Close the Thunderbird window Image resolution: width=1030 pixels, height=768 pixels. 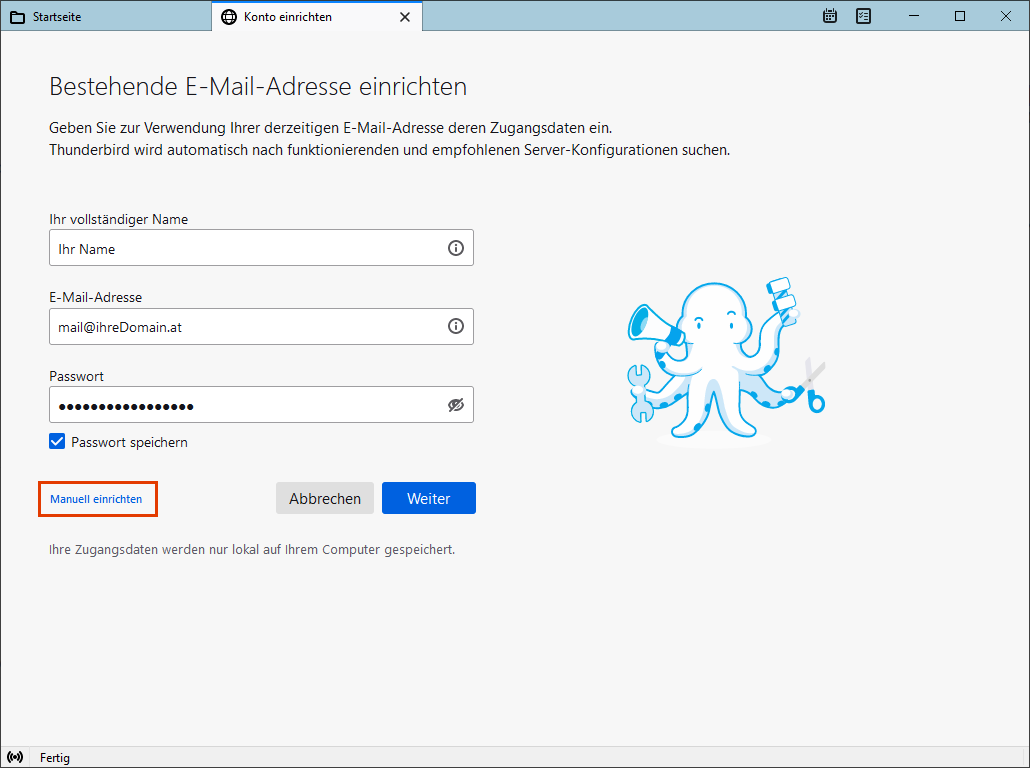pos(1006,16)
